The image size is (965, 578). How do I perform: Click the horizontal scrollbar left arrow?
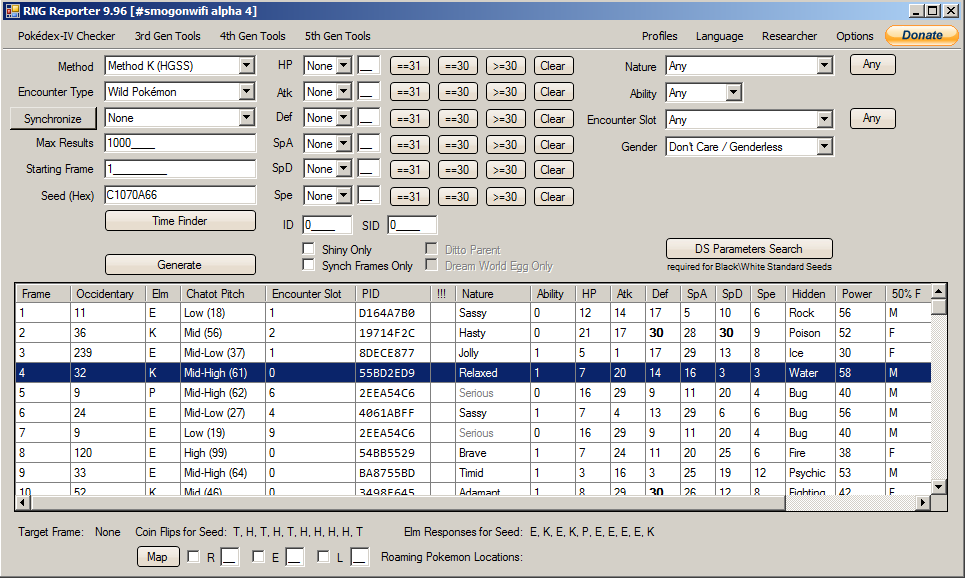point(23,502)
